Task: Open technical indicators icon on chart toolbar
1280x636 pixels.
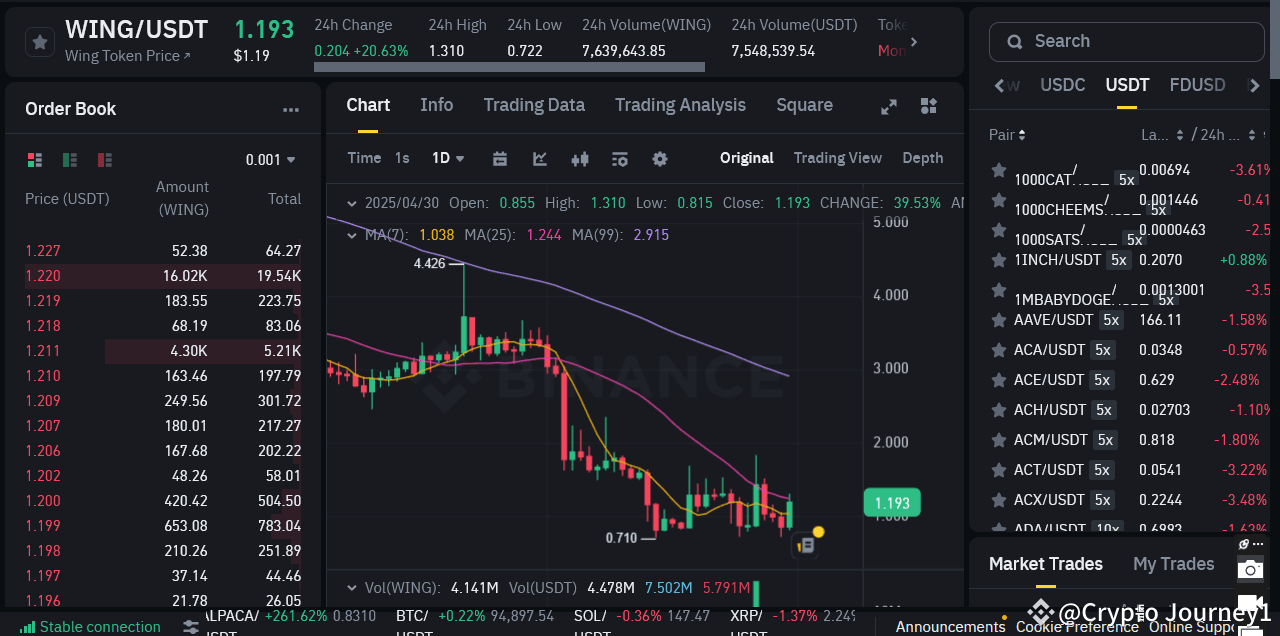Action: coord(618,158)
